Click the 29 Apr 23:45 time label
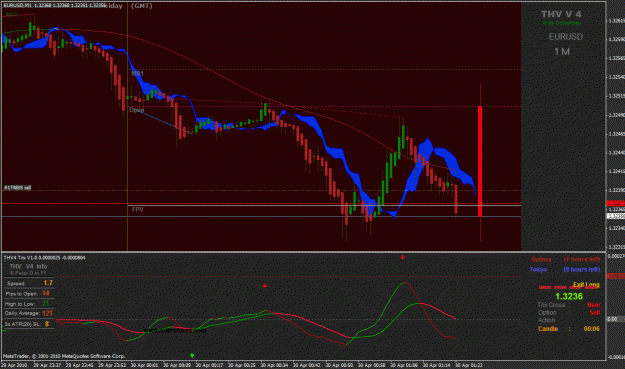Image resolution: width=625 pixels, height=369 pixels. [x=80, y=365]
